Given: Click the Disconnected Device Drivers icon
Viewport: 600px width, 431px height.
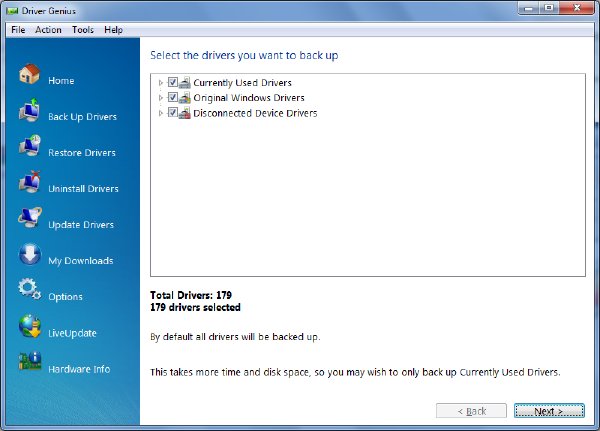Looking at the screenshot, I should click(x=185, y=113).
